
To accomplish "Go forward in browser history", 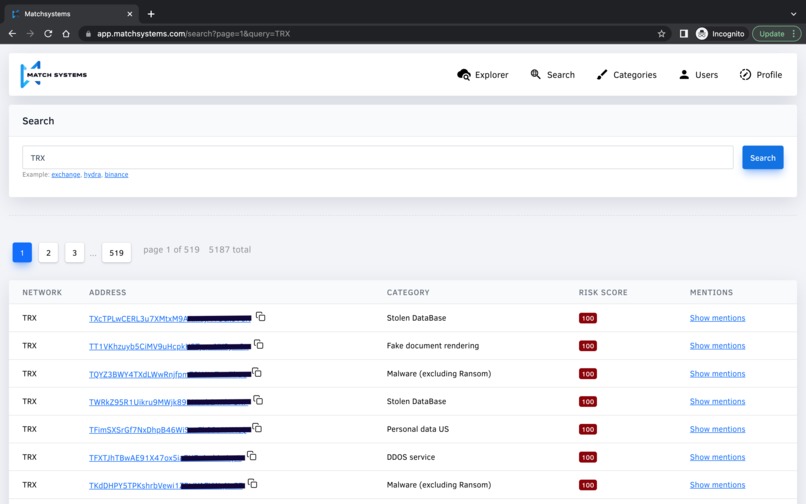I will tap(30, 33).
